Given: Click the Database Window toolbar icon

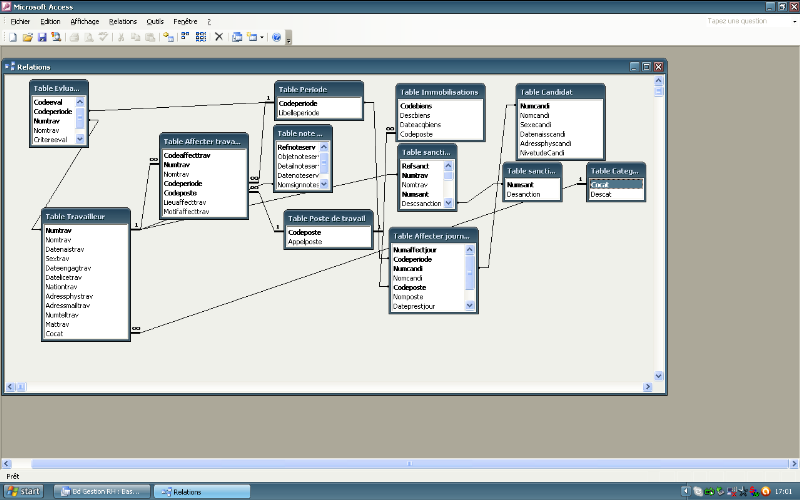Looking at the screenshot, I should (238, 37).
